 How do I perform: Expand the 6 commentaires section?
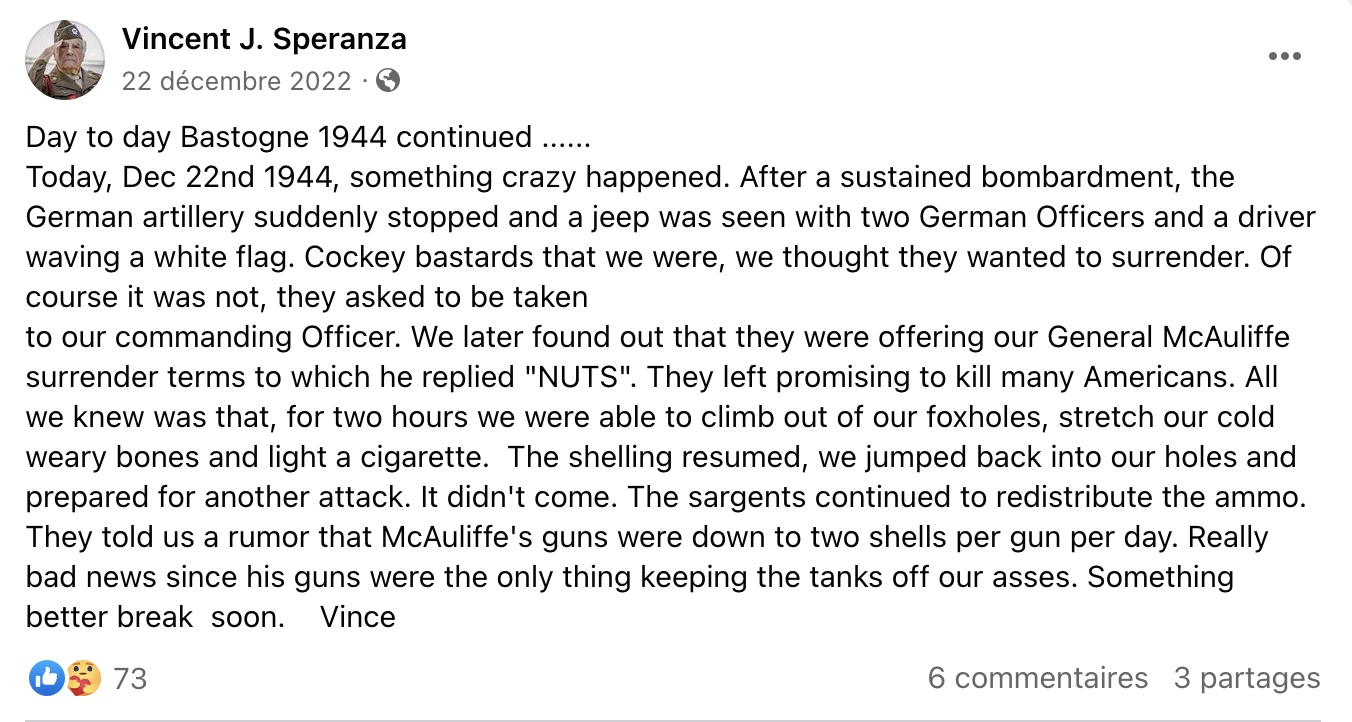(x=1038, y=678)
